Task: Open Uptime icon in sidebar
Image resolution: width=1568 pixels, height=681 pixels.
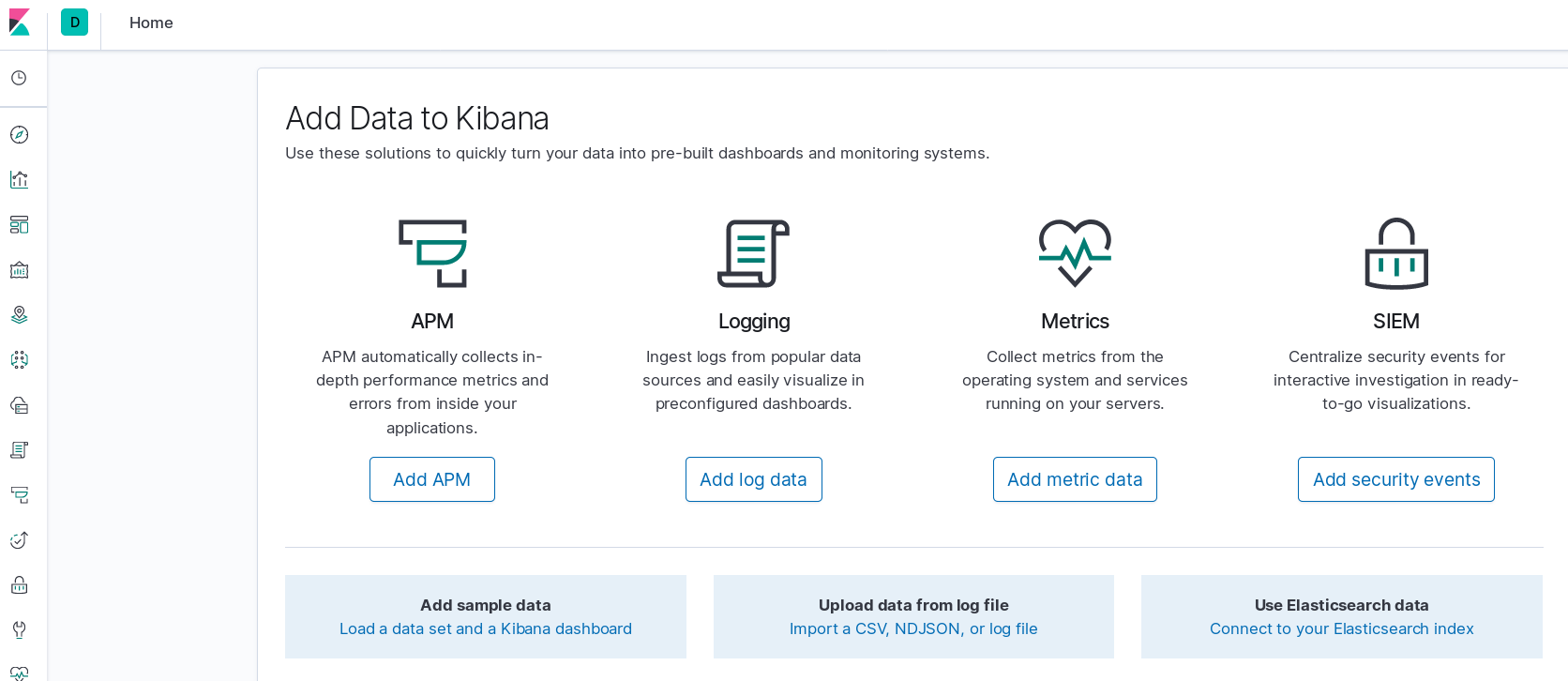Action: 19,540
